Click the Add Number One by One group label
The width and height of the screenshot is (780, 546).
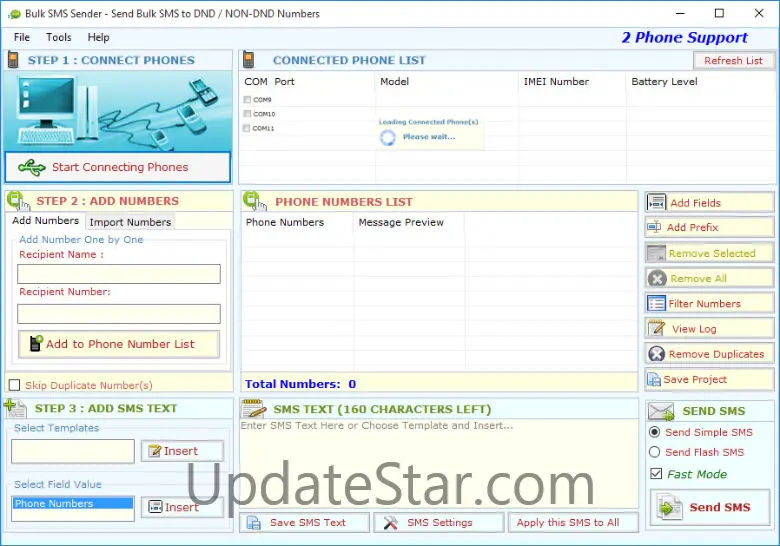click(81, 240)
